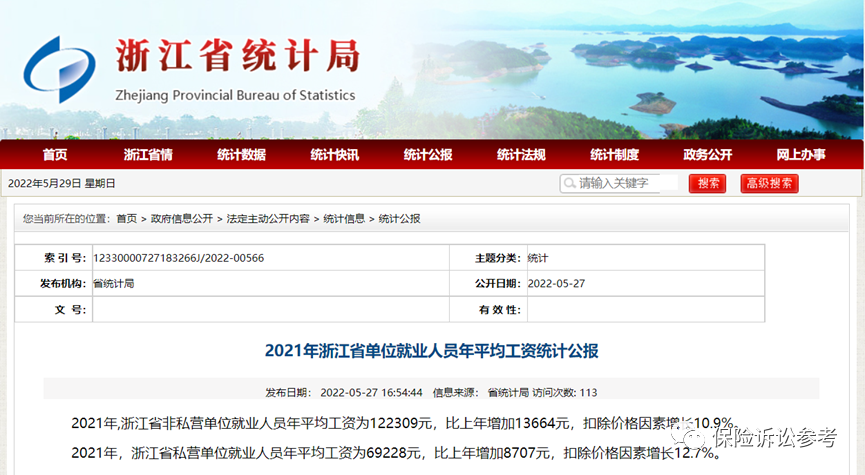Click the 2022-05-27 public date value

pyautogui.click(x=556, y=284)
